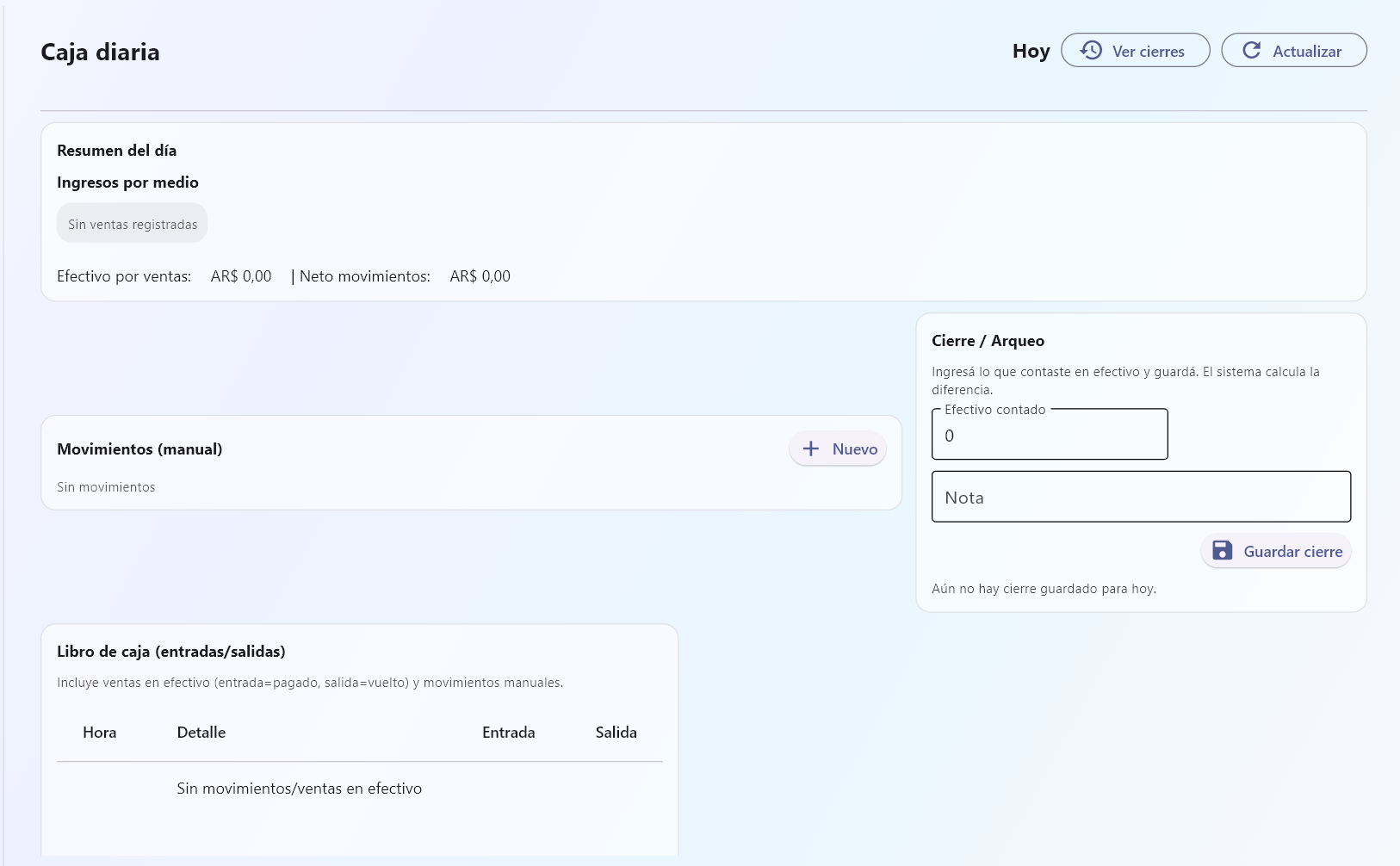Add a Nuevo manual movement

pyautogui.click(x=838, y=448)
